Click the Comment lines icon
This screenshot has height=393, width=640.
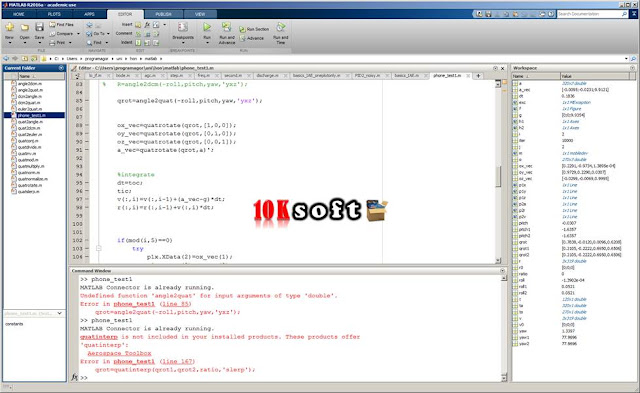click(x=138, y=34)
